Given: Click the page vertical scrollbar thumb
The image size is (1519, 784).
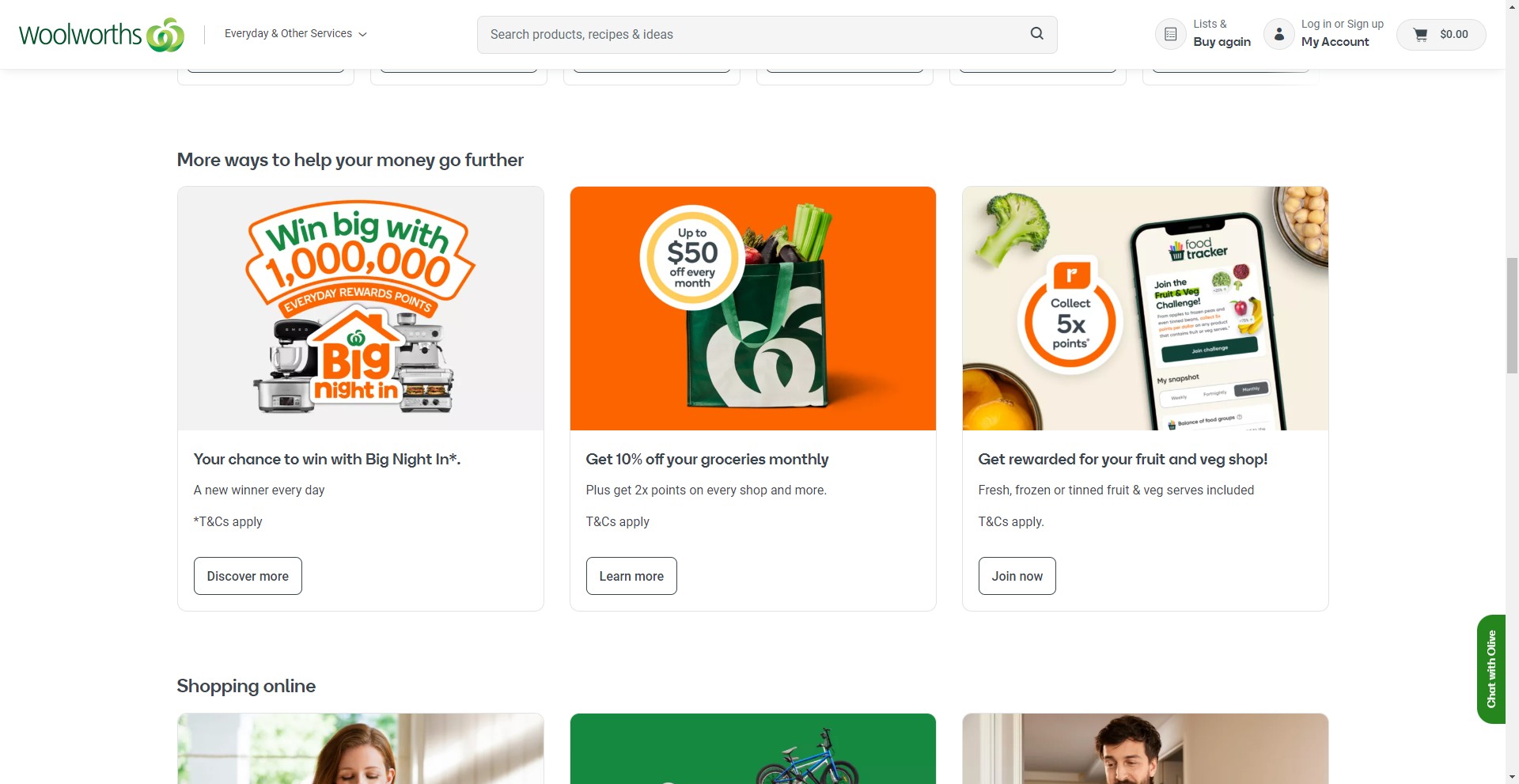Looking at the screenshot, I should tap(1512, 315).
